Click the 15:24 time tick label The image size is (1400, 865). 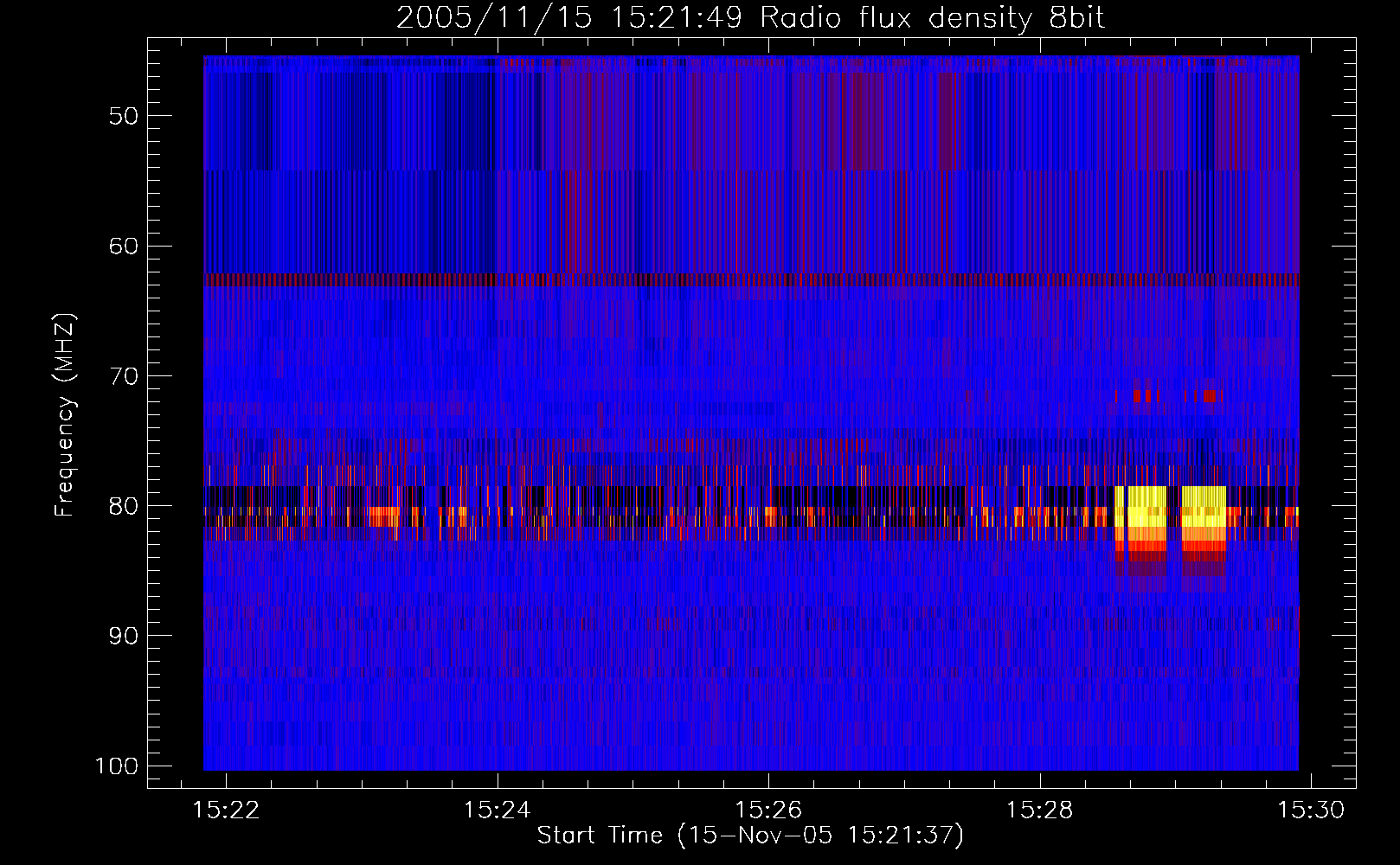pos(498,810)
